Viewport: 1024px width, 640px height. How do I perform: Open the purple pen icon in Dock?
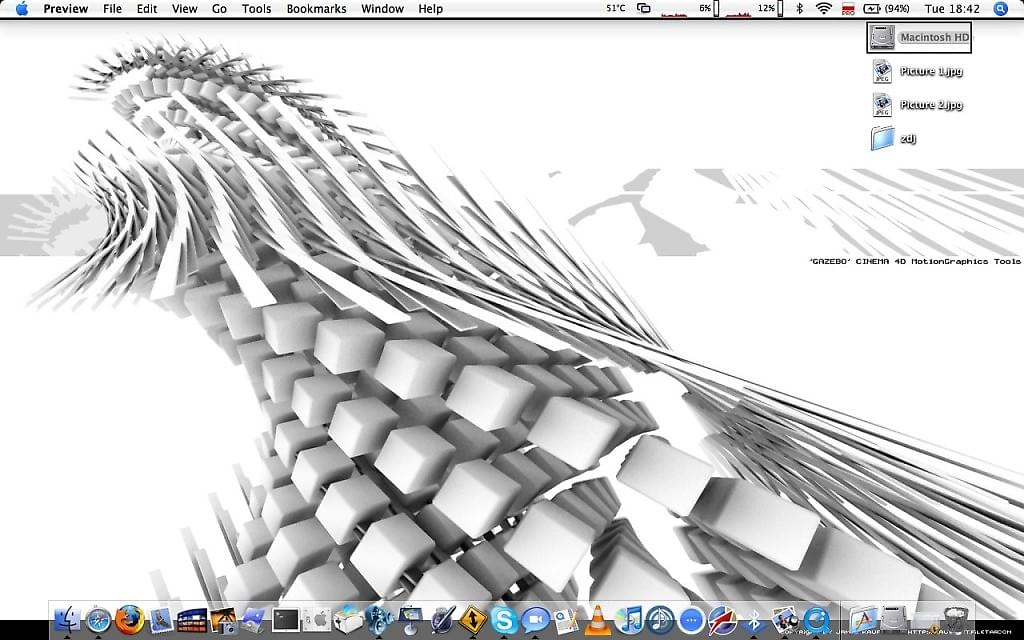[x=442, y=620]
